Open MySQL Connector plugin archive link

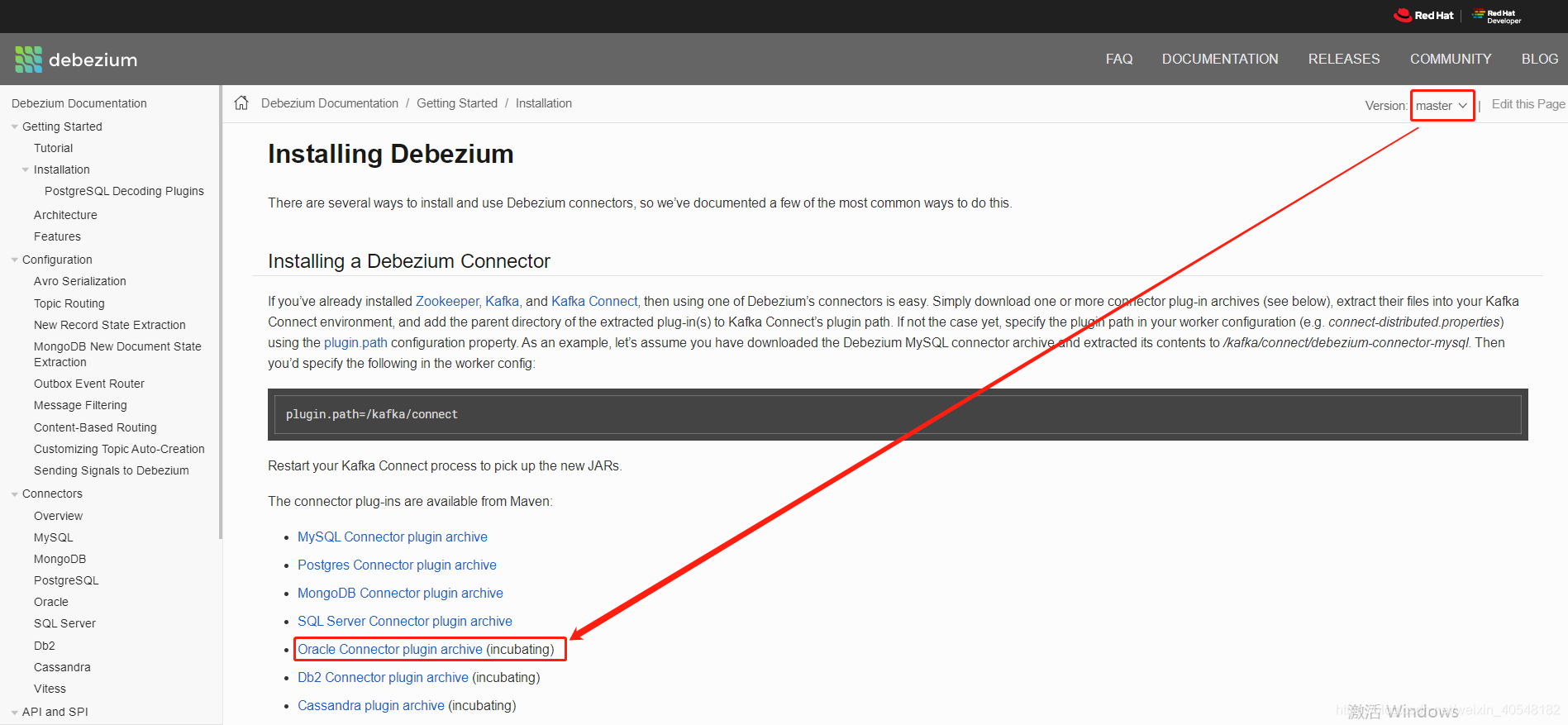coord(393,537)
